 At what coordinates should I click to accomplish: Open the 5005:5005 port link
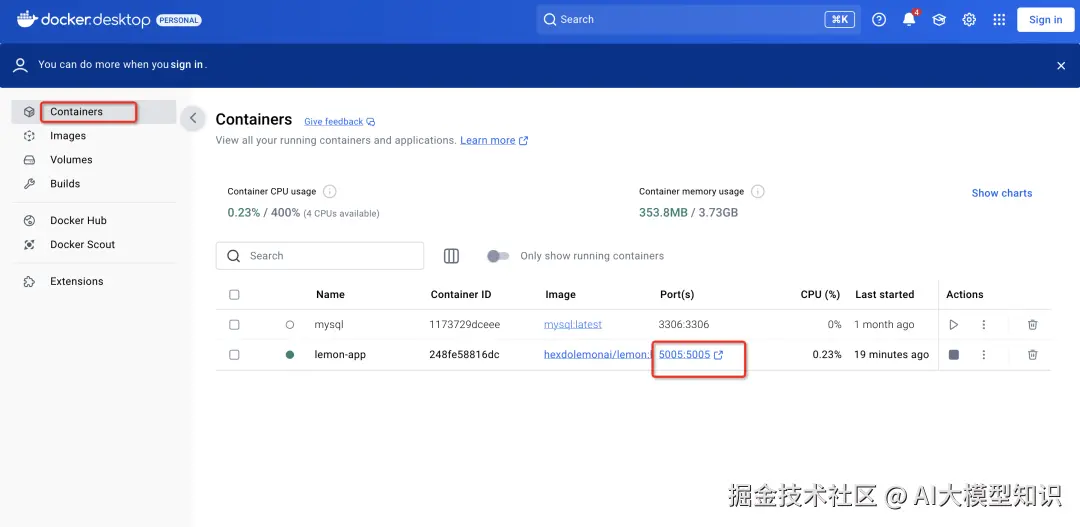tap(691, 355)
